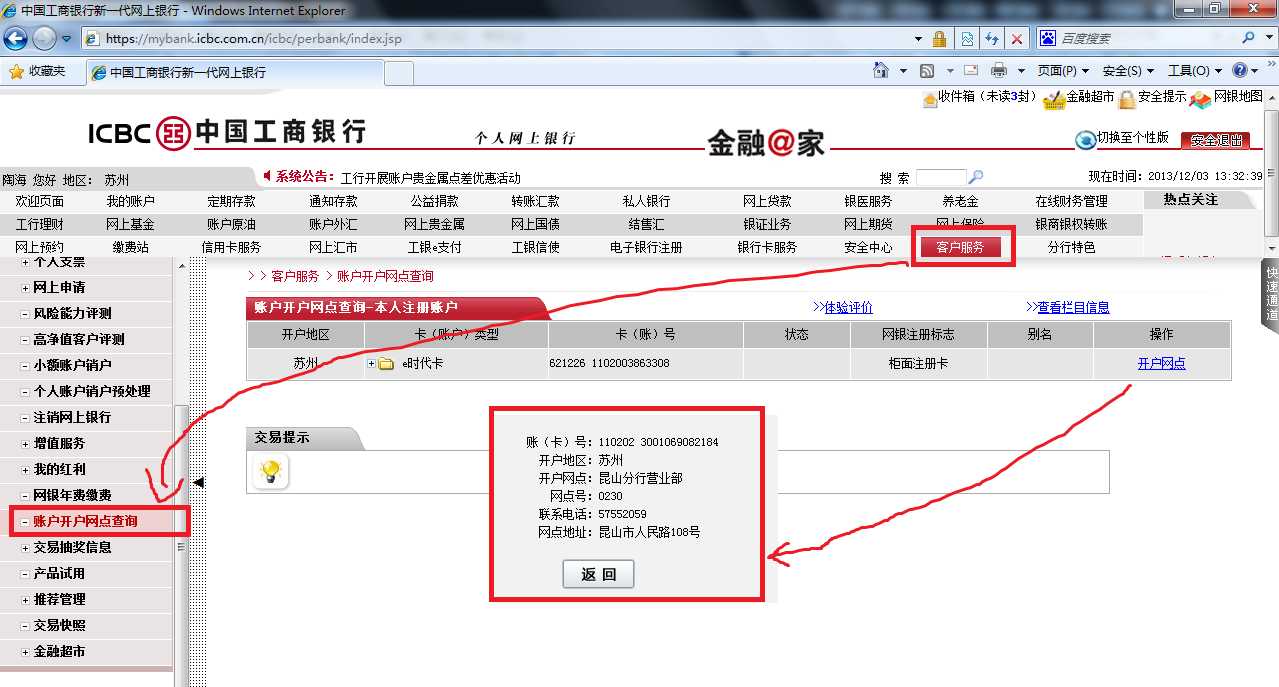Click the 开户网点 link in the table

point(1162,364)
